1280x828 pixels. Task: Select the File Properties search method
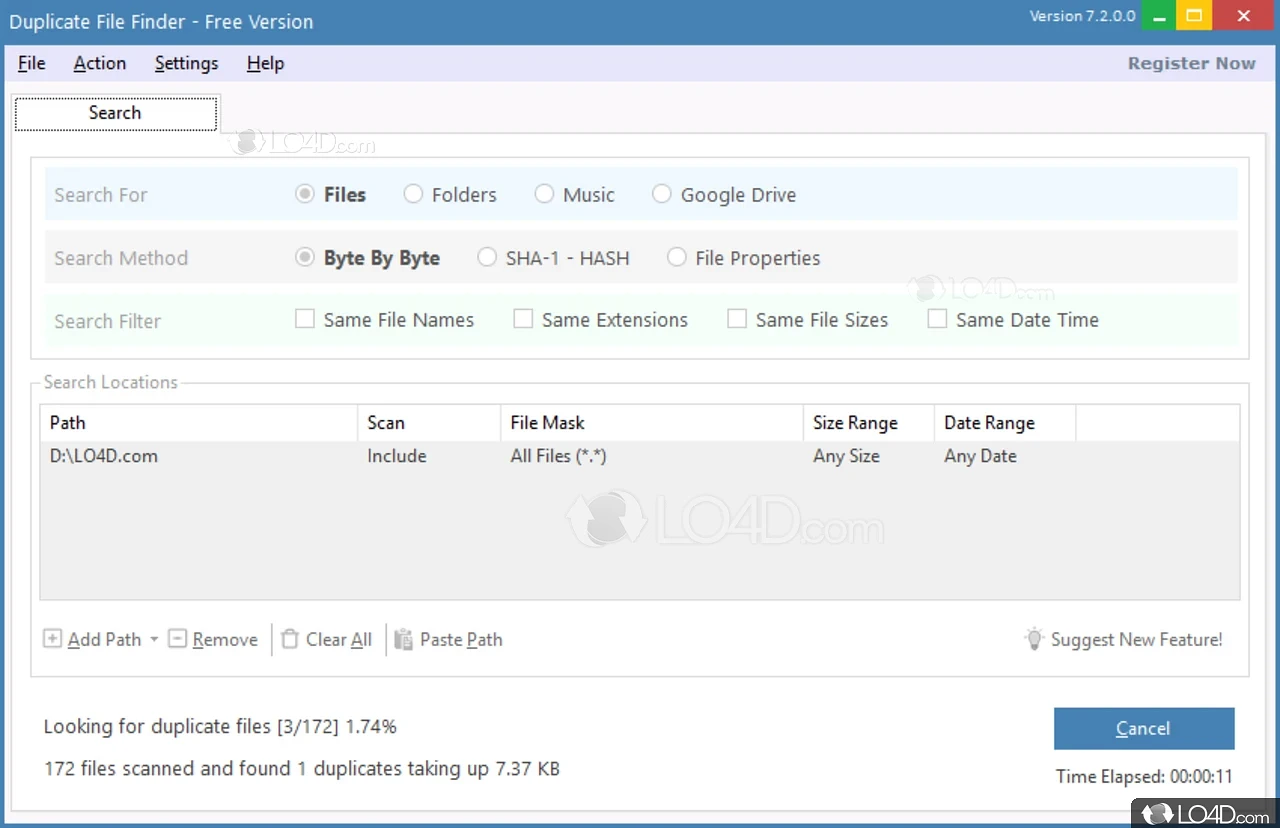pos(677,257)
